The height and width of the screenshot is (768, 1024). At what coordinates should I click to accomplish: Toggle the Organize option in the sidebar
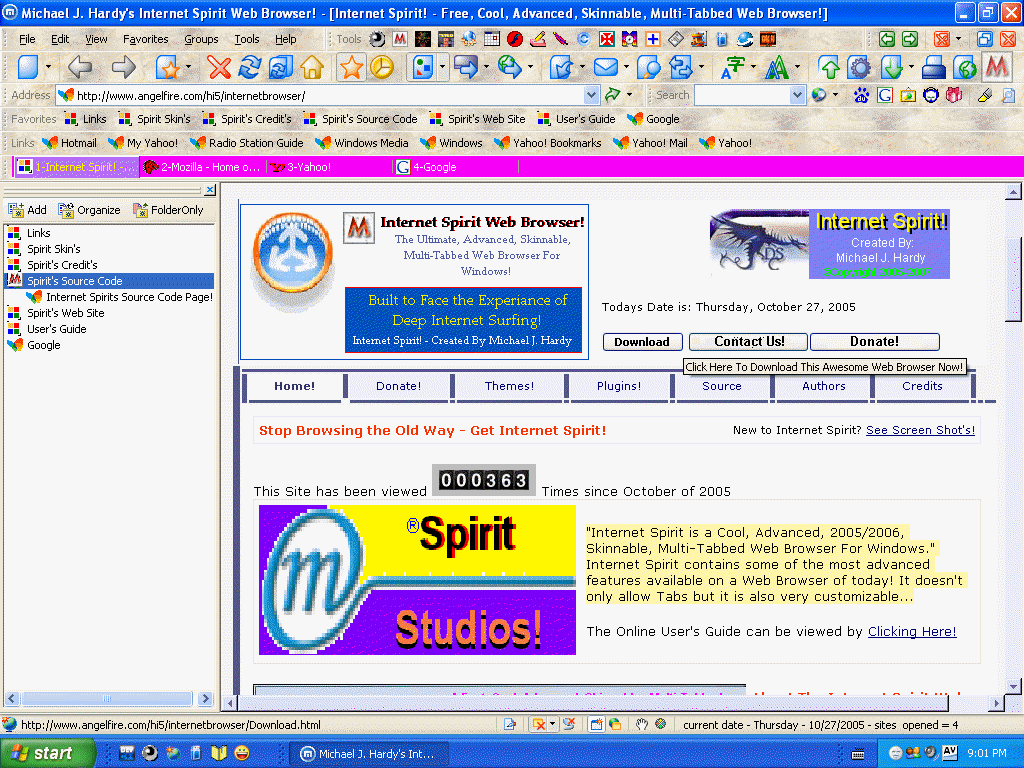(88, 210)
